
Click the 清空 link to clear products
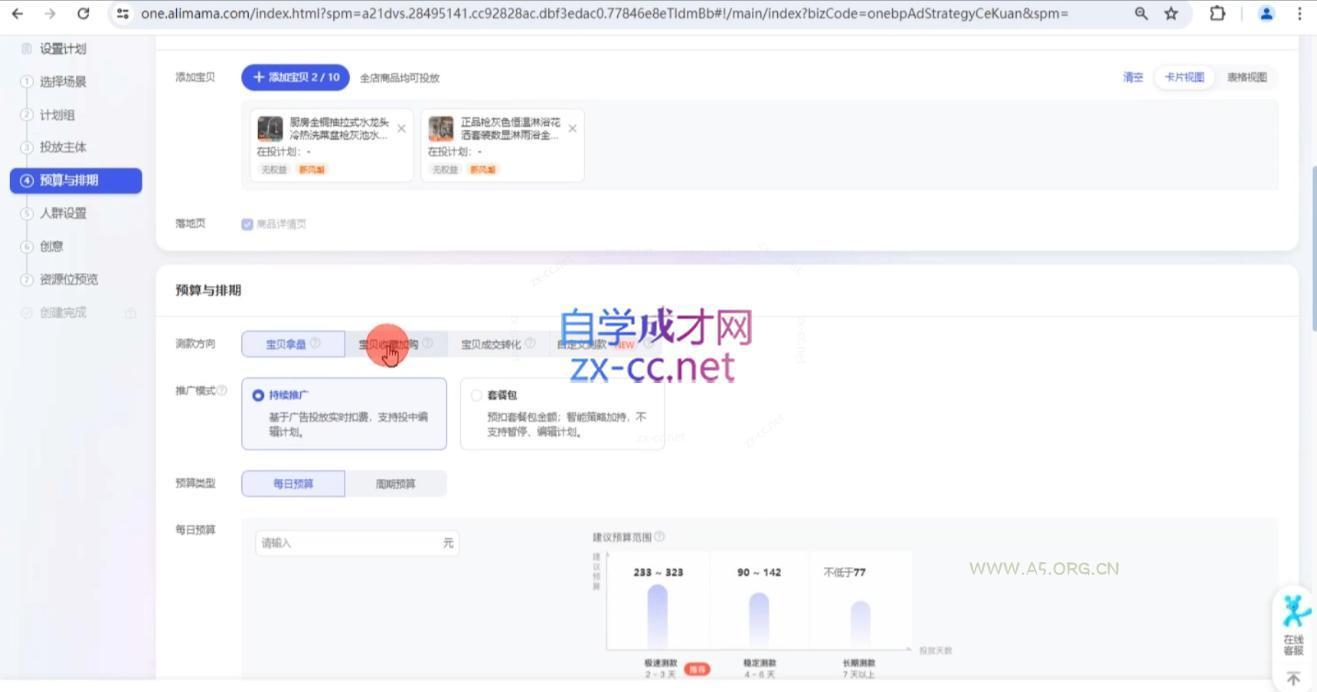tap(1132, 76)
